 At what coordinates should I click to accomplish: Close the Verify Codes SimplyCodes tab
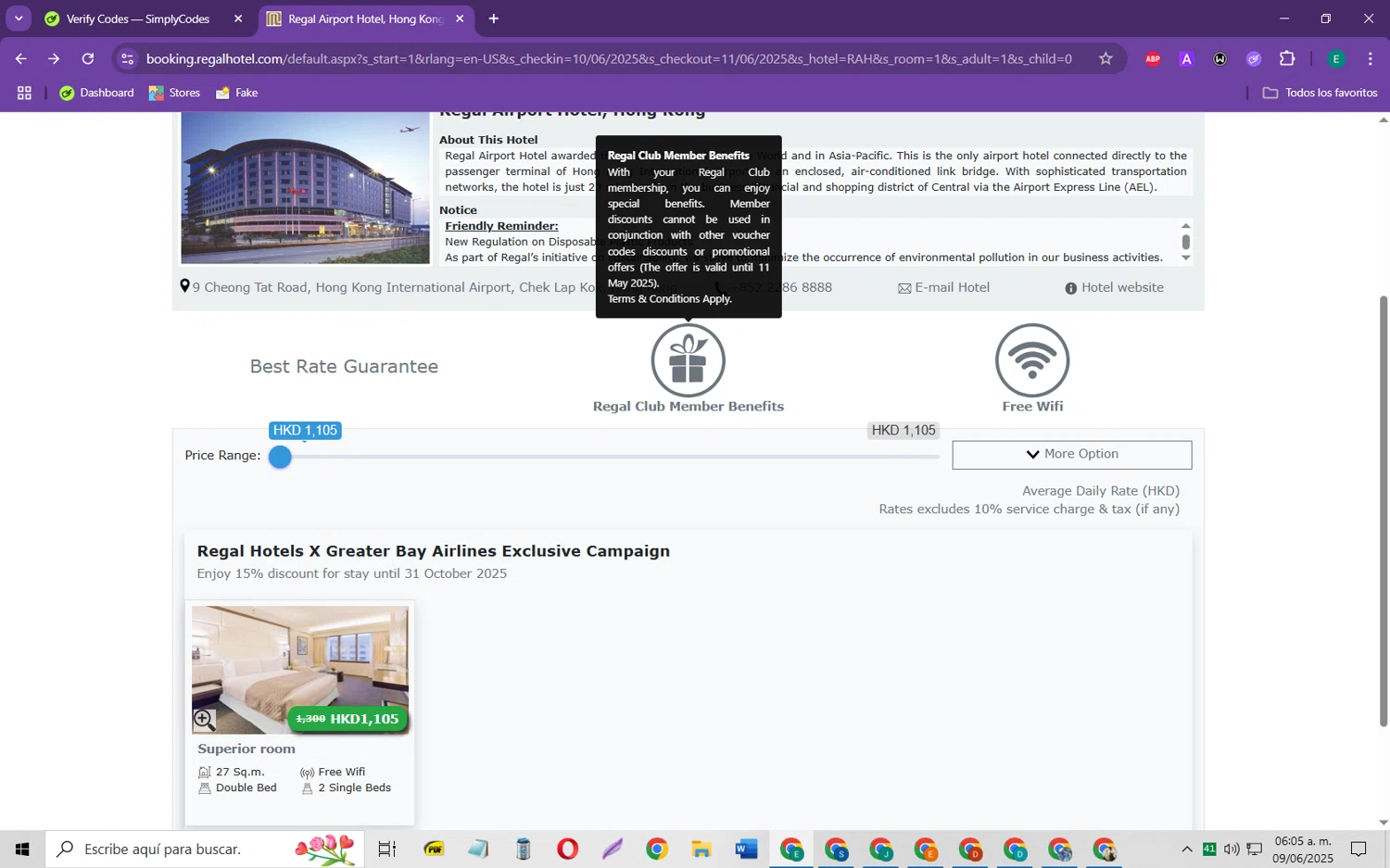point(238,19)
